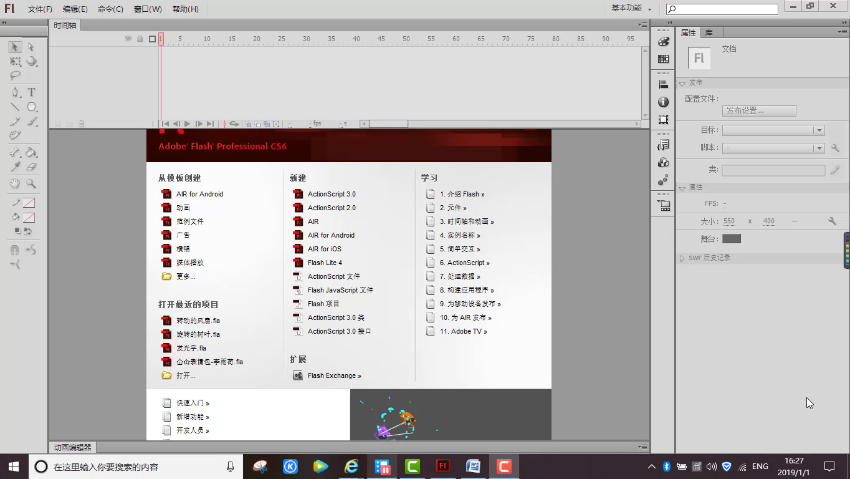The height and width of the screenshot is (479, 850).
Task: Select the Brush tool
Action: (31, 121)
